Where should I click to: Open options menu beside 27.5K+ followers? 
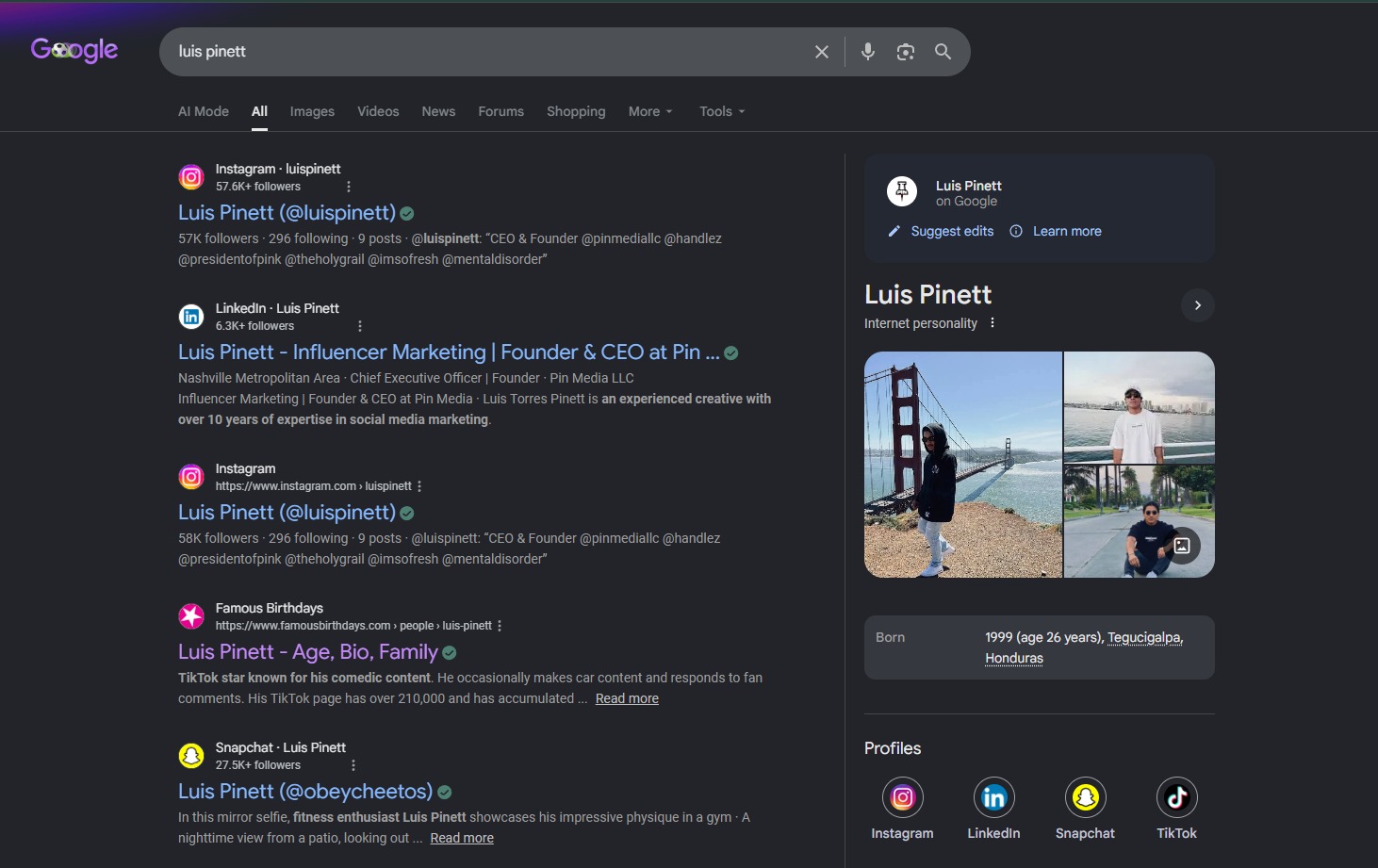(353, 765)
